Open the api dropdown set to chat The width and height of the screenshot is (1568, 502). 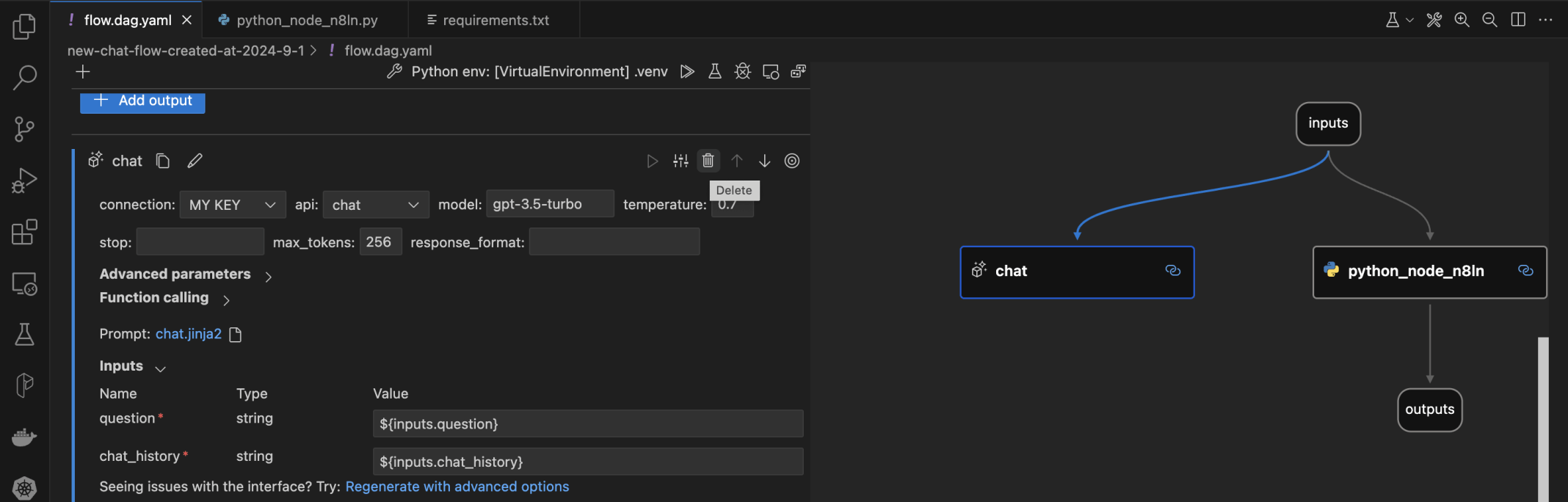[375, 205]
